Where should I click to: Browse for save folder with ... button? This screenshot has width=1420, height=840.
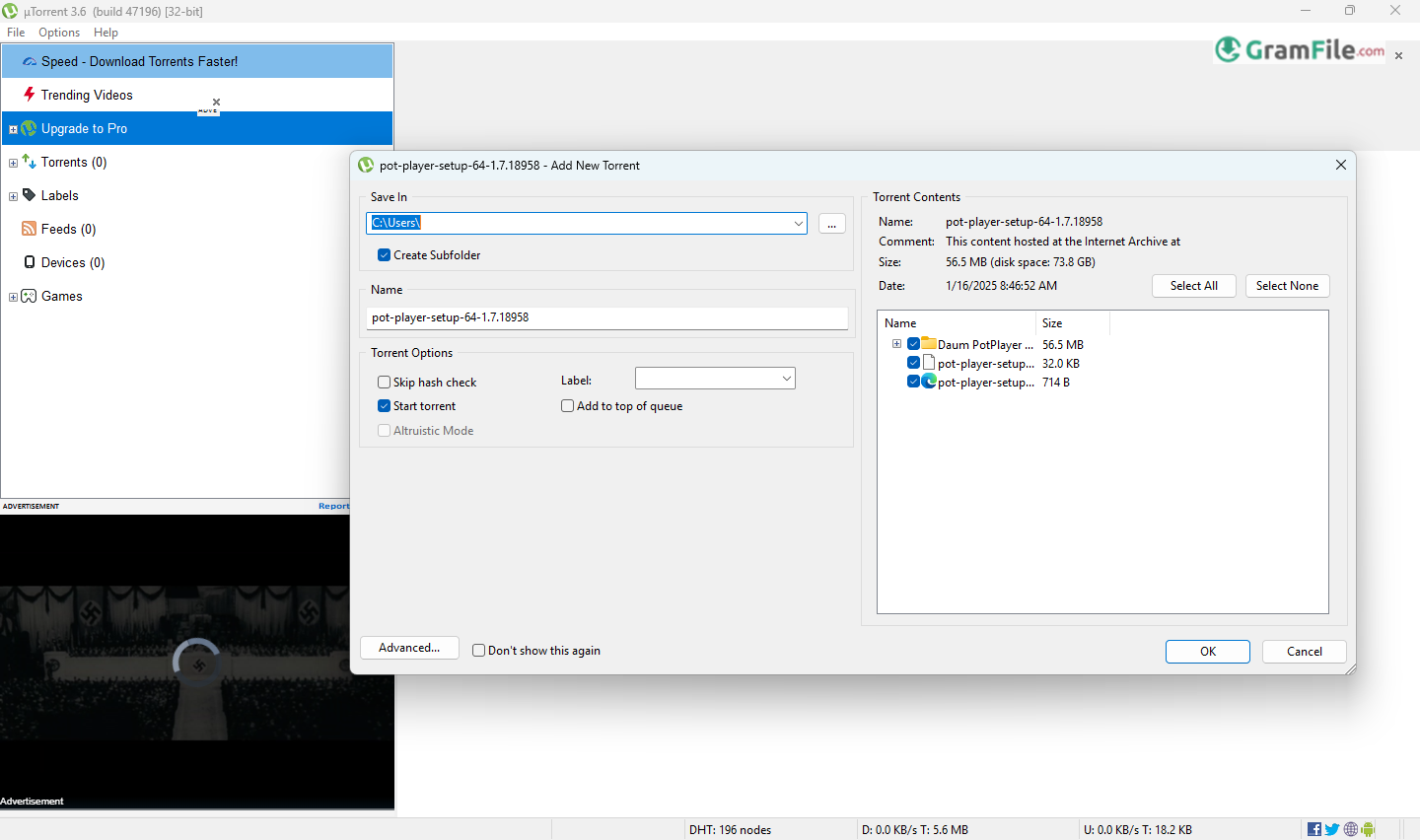click(832, 224)
